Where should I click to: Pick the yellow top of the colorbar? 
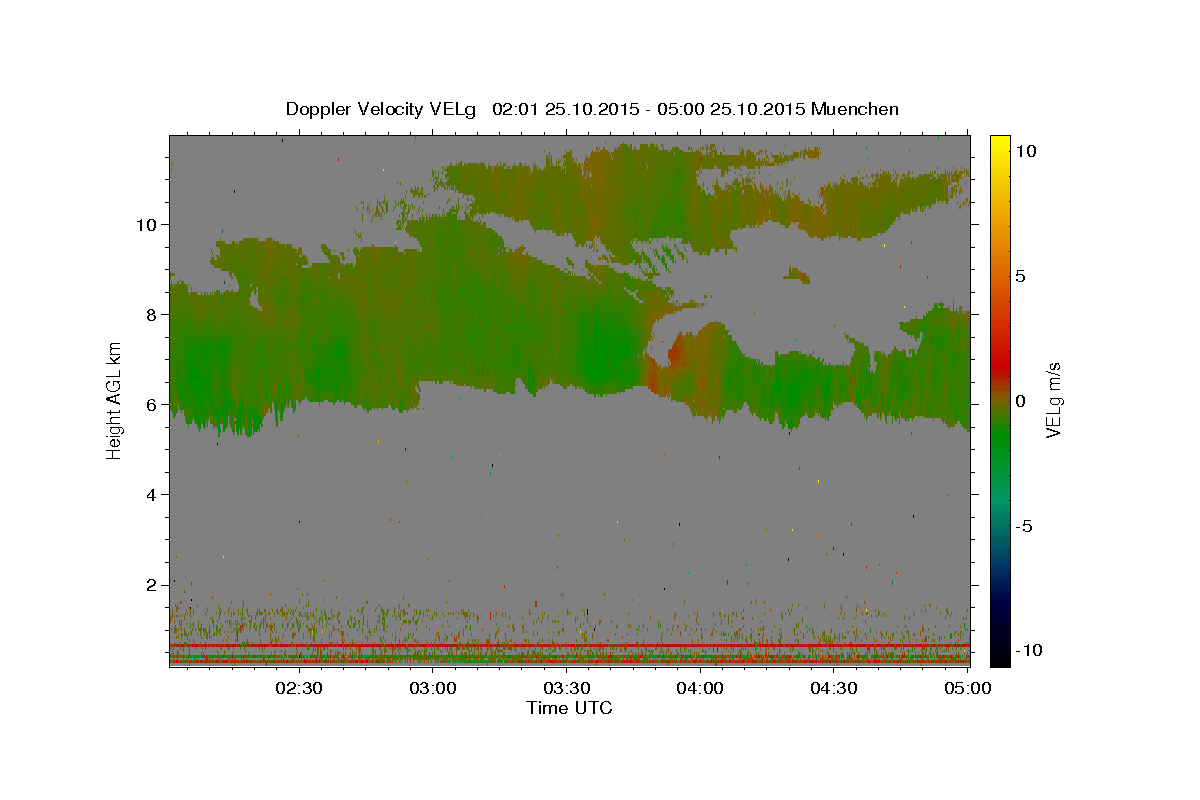1000,145
